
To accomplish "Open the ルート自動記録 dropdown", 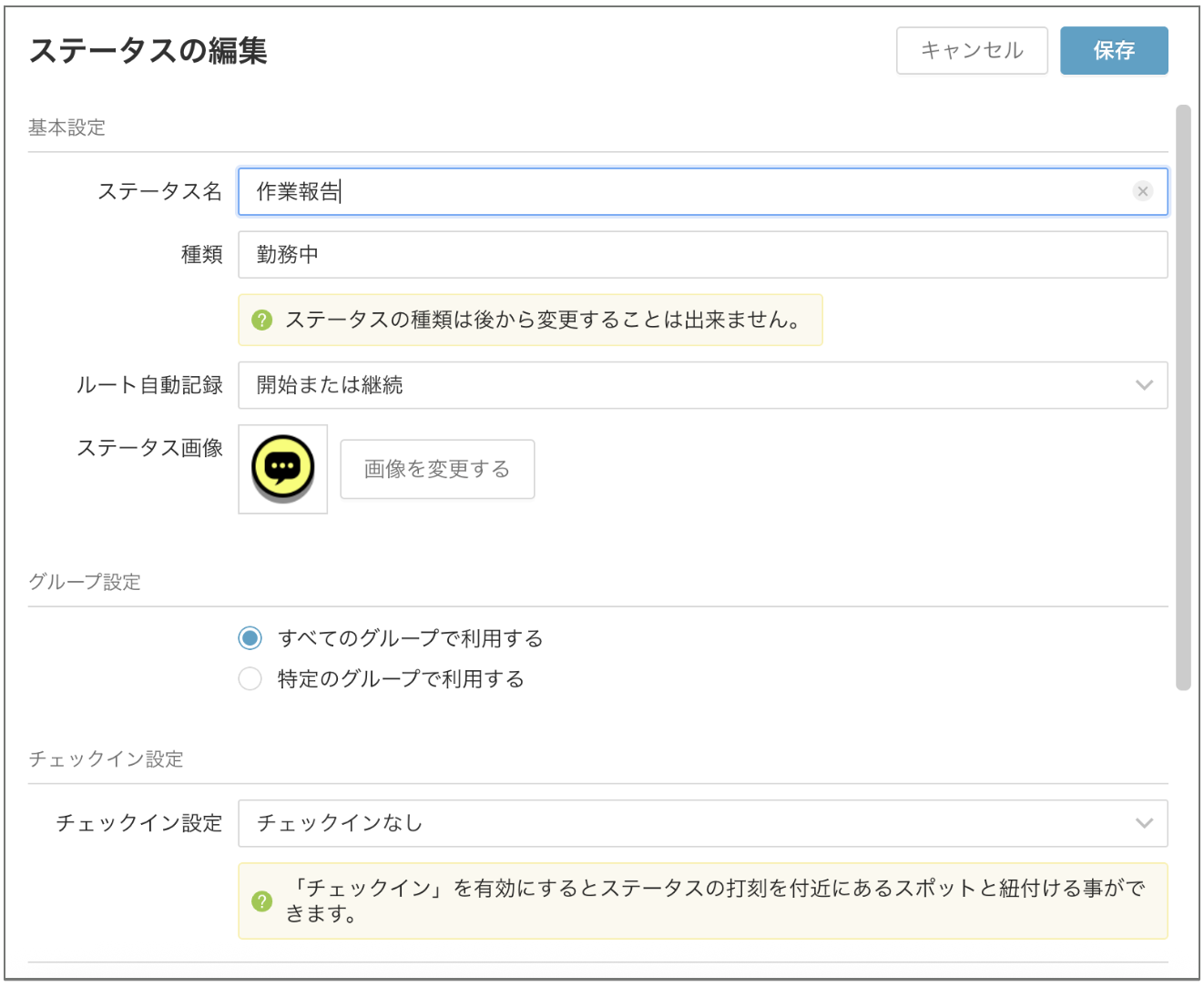I will coord(703,385).
